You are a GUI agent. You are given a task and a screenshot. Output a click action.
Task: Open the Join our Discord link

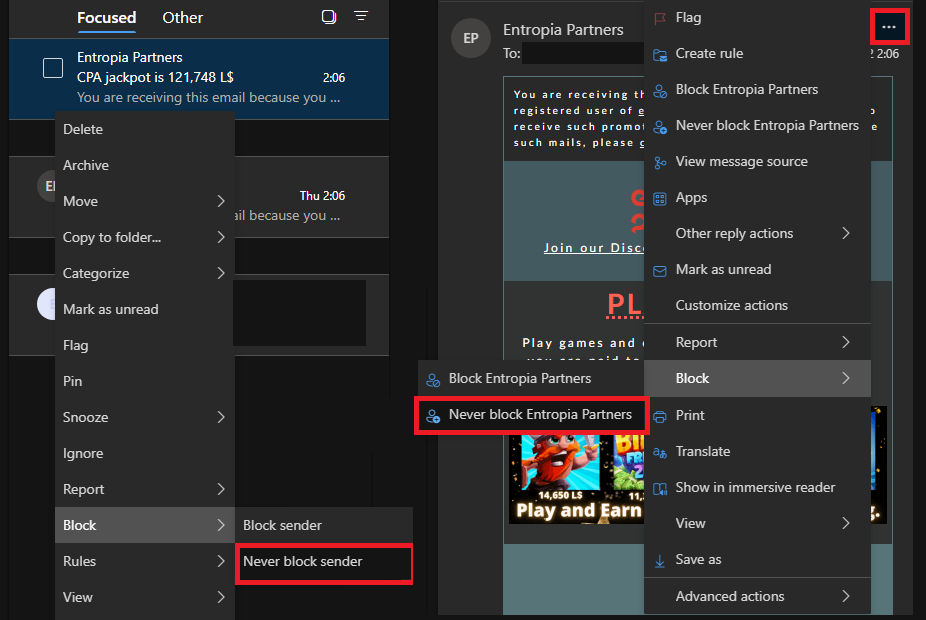pos(594,248)
